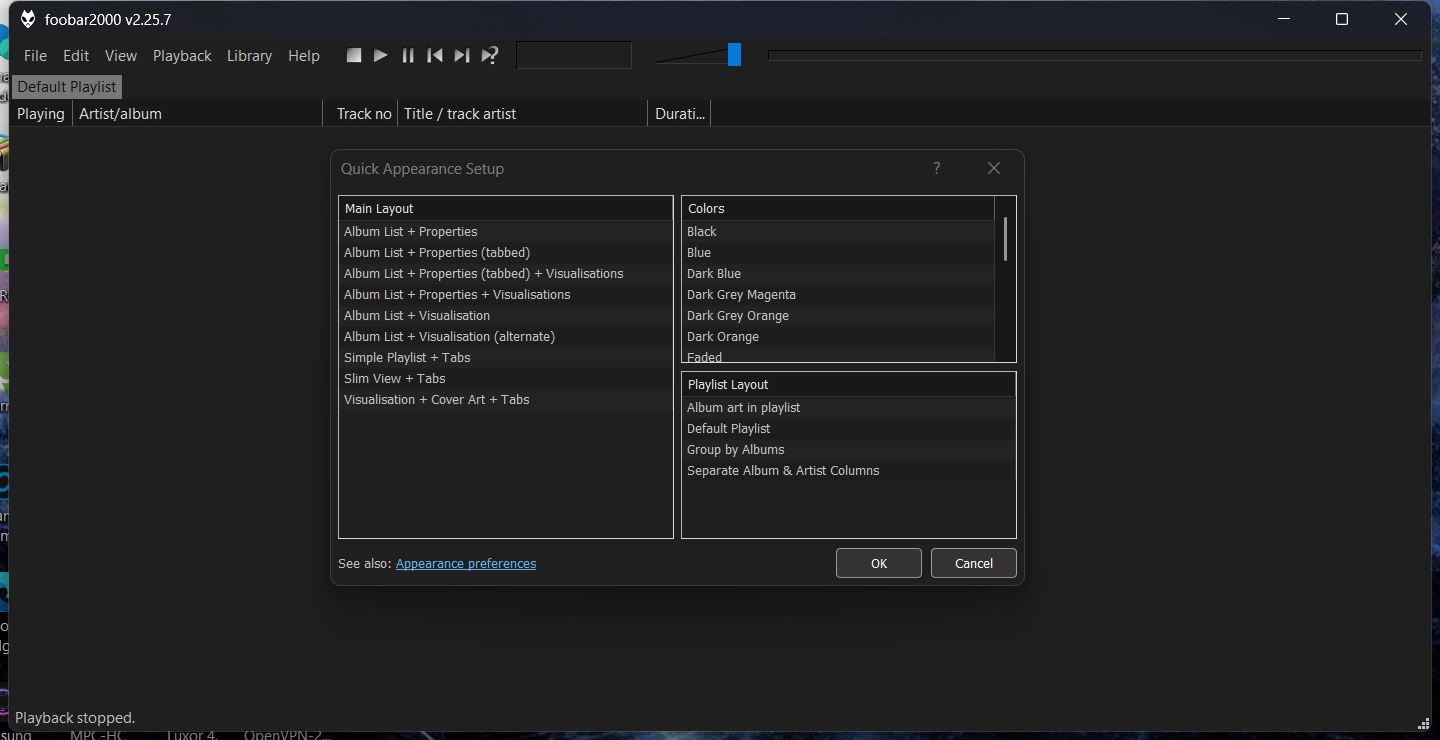Click the random playback icon
Screen dimensions: 1440x740
(489, 56)
